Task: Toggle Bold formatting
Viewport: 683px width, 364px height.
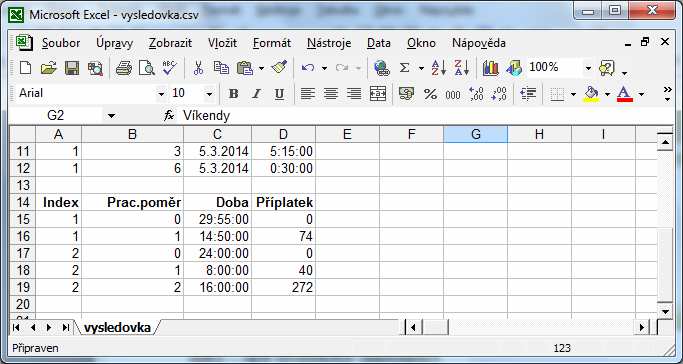Action: coord(233,94)
